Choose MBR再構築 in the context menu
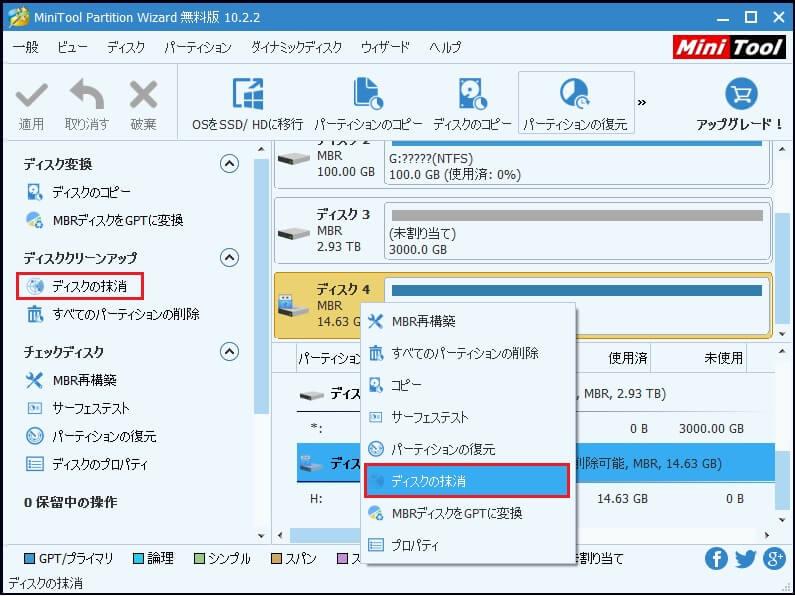This screenshot has width=795, height=596. [470, 321]
